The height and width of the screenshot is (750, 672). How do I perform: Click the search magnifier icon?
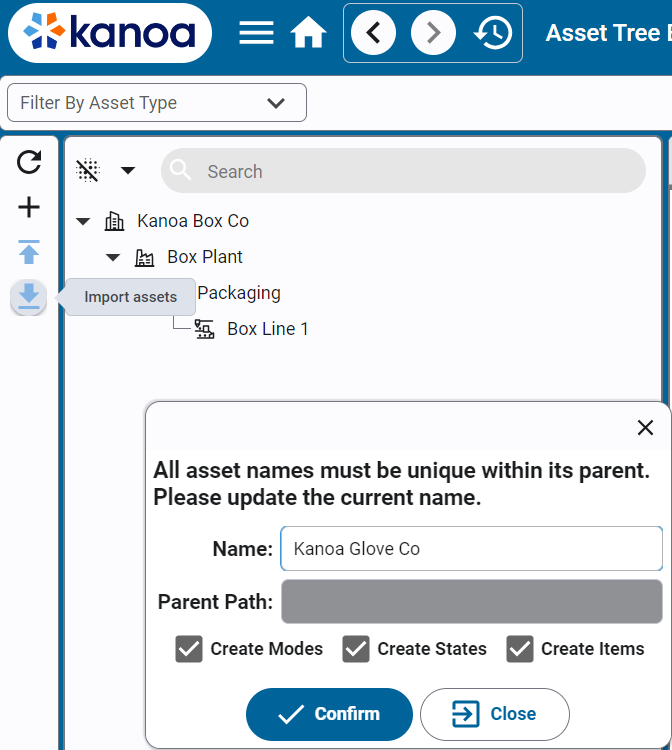coord(180,170)
